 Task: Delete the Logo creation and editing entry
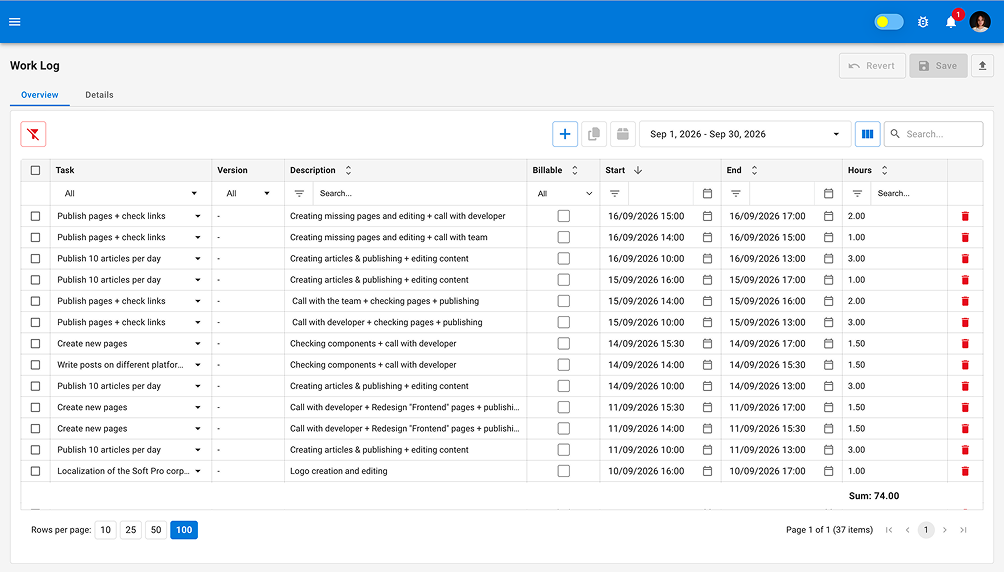click(x=965, y=471)
